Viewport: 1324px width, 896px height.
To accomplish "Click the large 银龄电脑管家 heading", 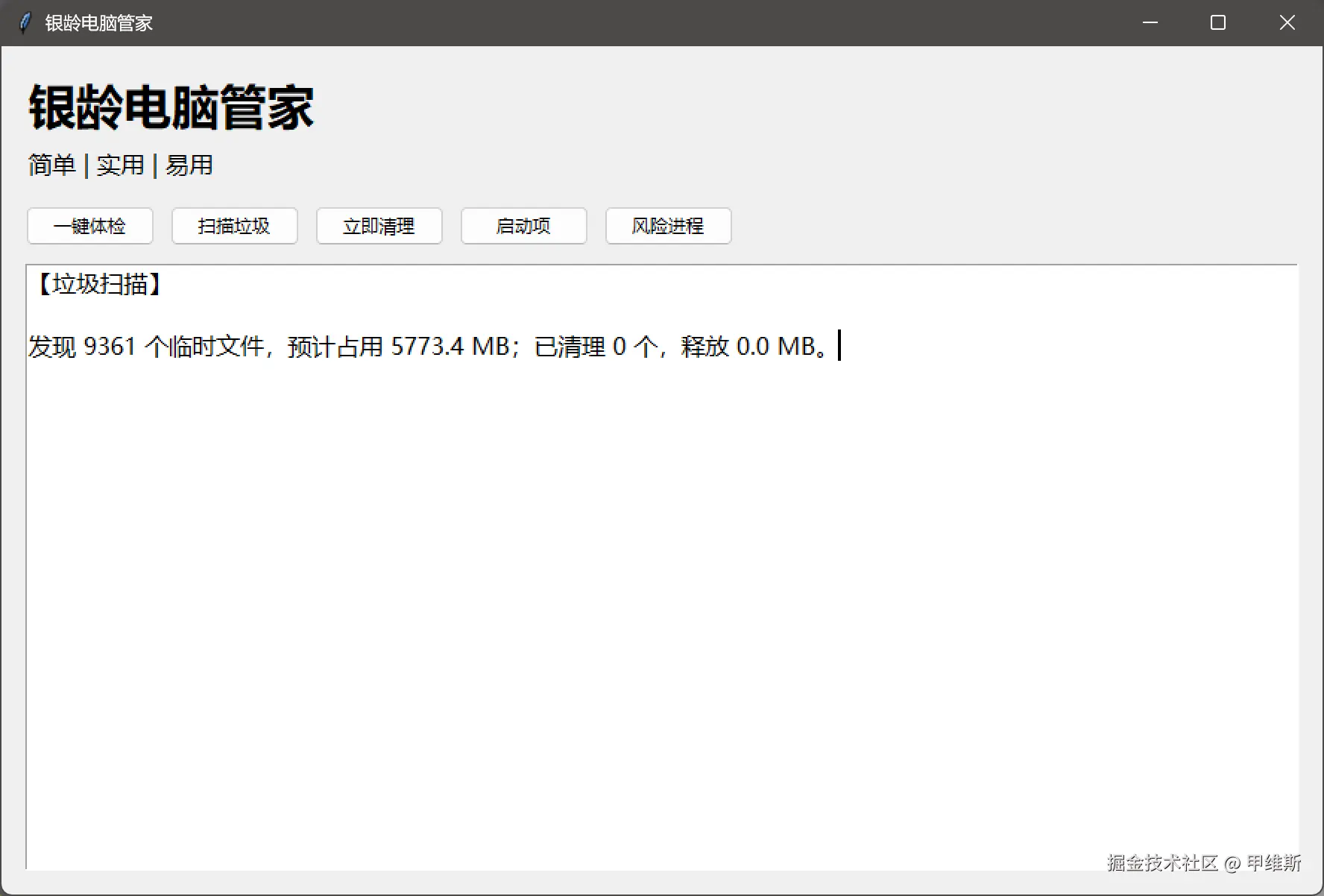I will pyautogui.click(x=171, y=107).
